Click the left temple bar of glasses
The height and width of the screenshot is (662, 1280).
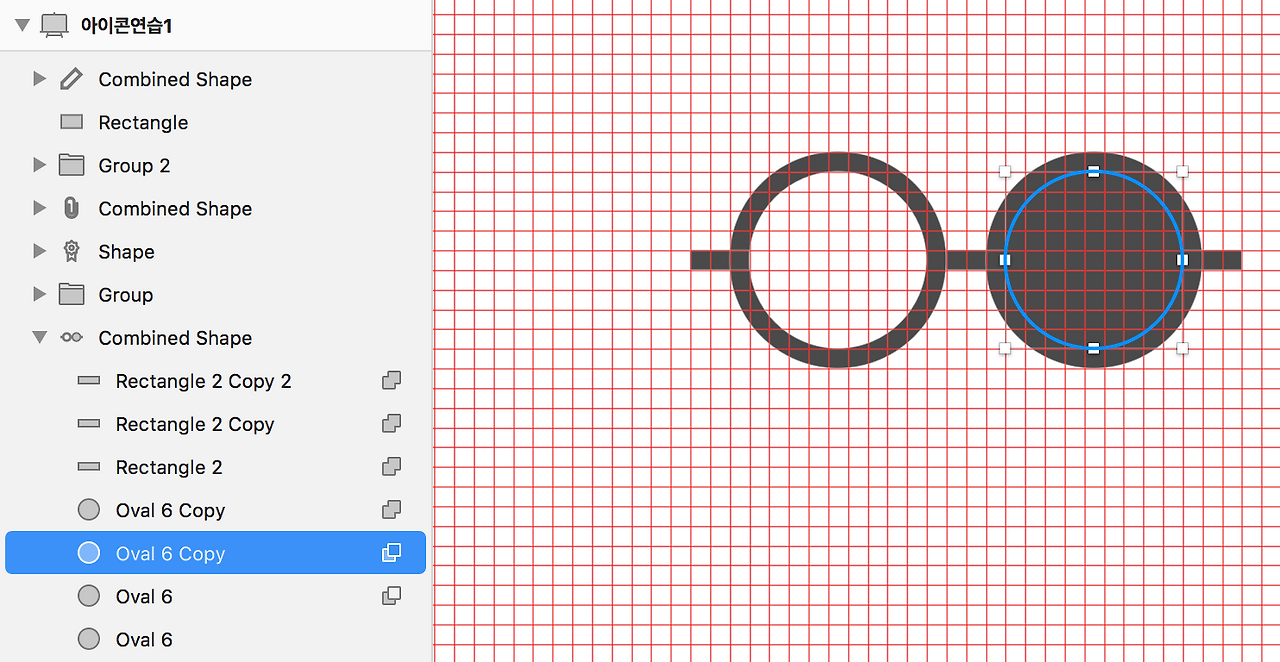tap(711, 260)
